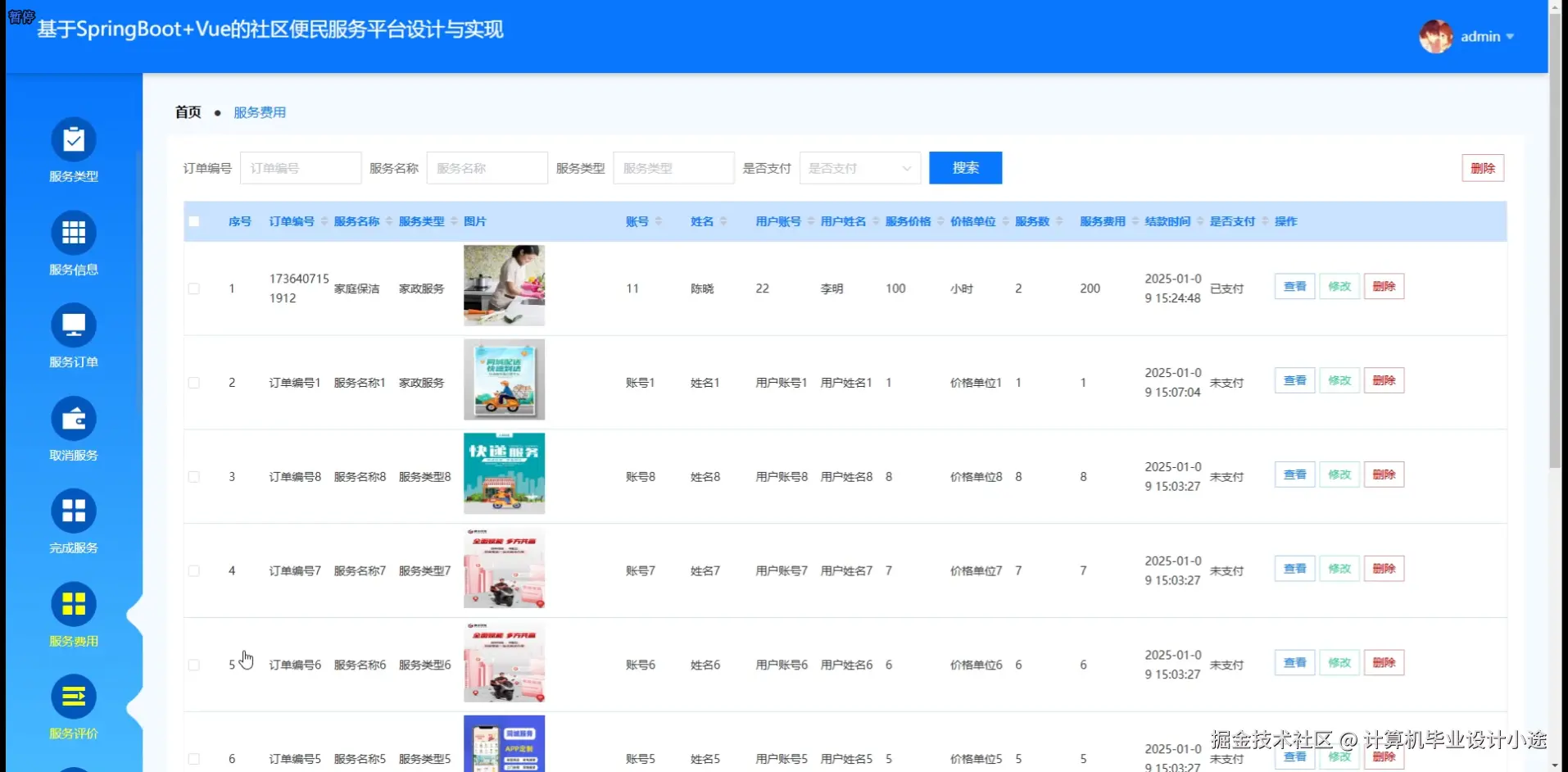Open the 完成服务 tiles icon
This screenshot has width=1568, height=772.
74,511
